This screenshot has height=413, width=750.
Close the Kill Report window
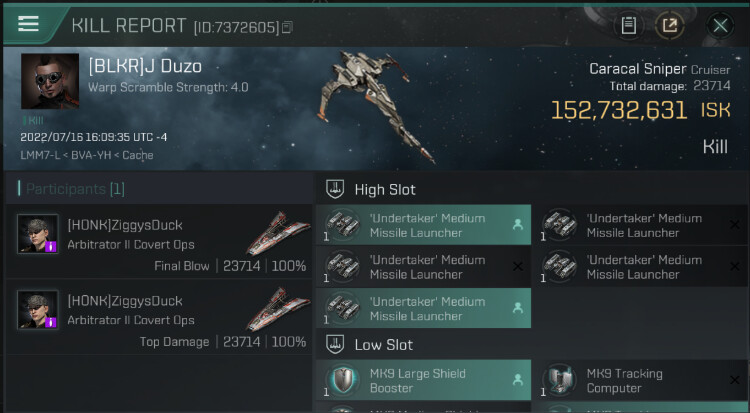[719, 25]
